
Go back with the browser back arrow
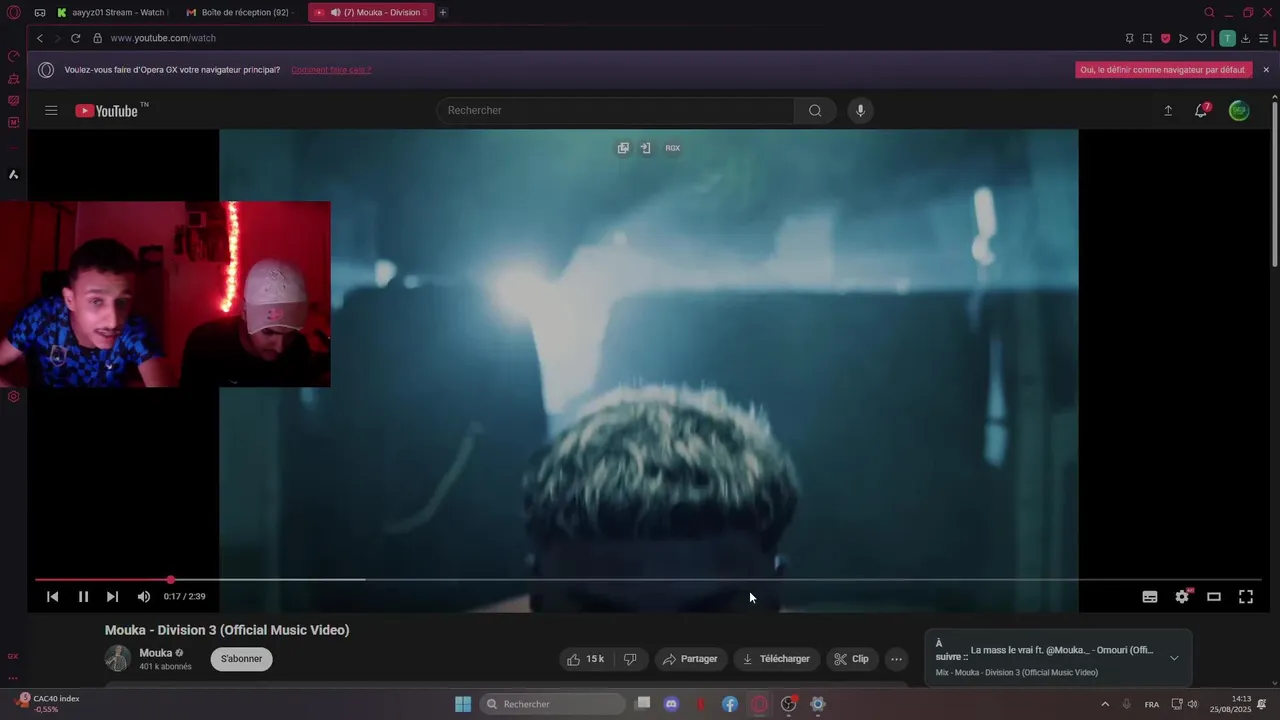point(40,38)
